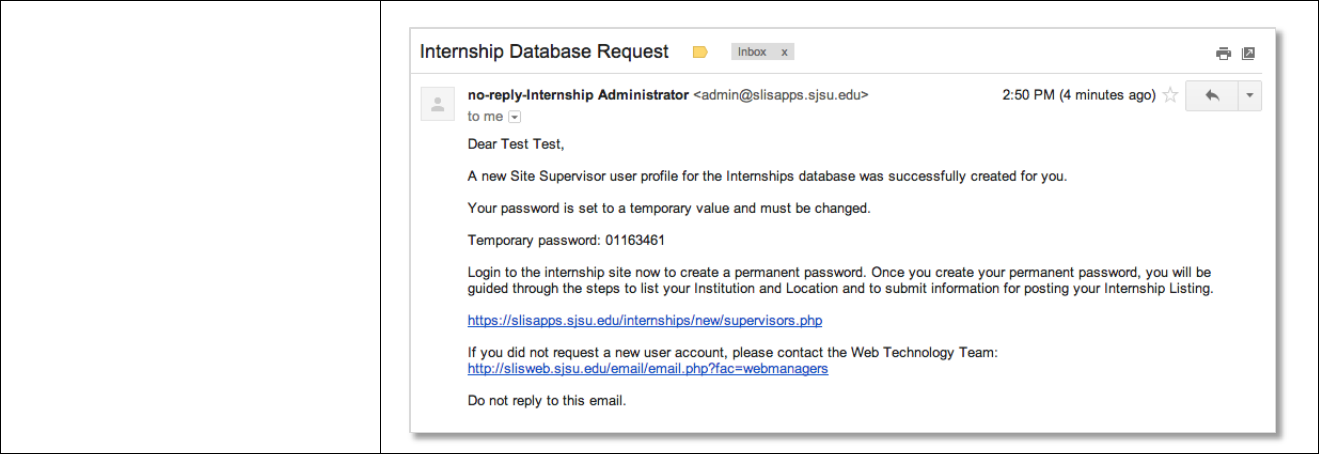Remove the Inbox label with x
This screenshot has width=1319, height=454.
pos(784,52)
